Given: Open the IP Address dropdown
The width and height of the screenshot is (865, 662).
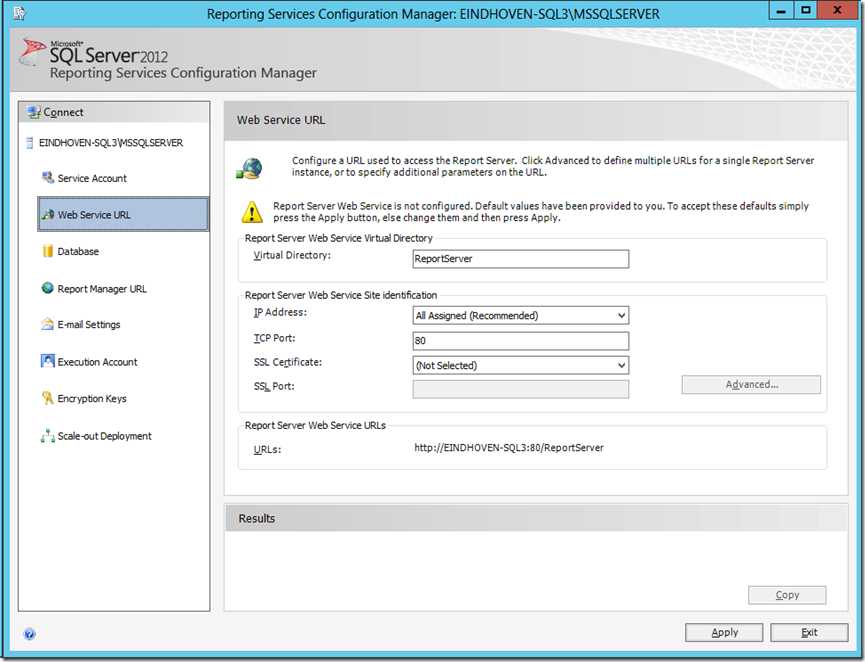Looking at the screenshot, I should pyautogui.click(x=521, y=316).
